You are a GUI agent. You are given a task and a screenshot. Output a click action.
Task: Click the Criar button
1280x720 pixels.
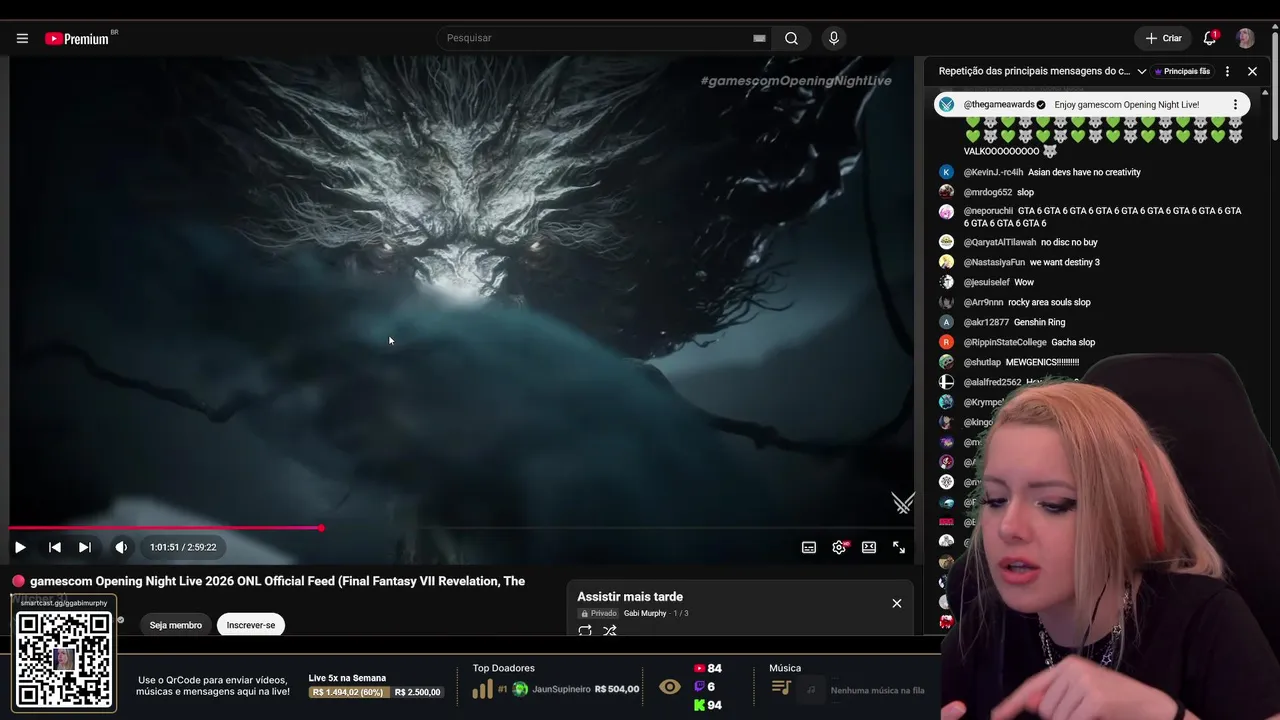(x=1163, y=38)
